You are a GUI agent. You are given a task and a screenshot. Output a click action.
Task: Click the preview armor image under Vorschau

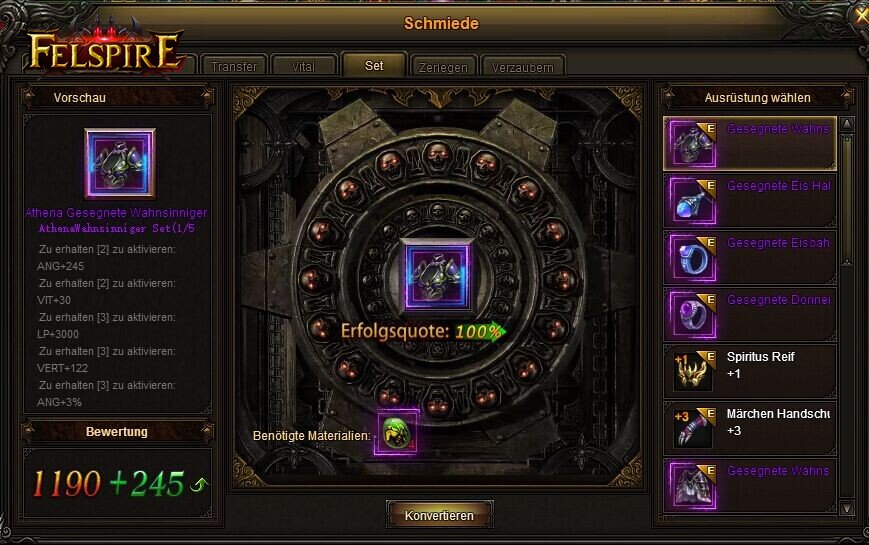click(x=120, y=164)
